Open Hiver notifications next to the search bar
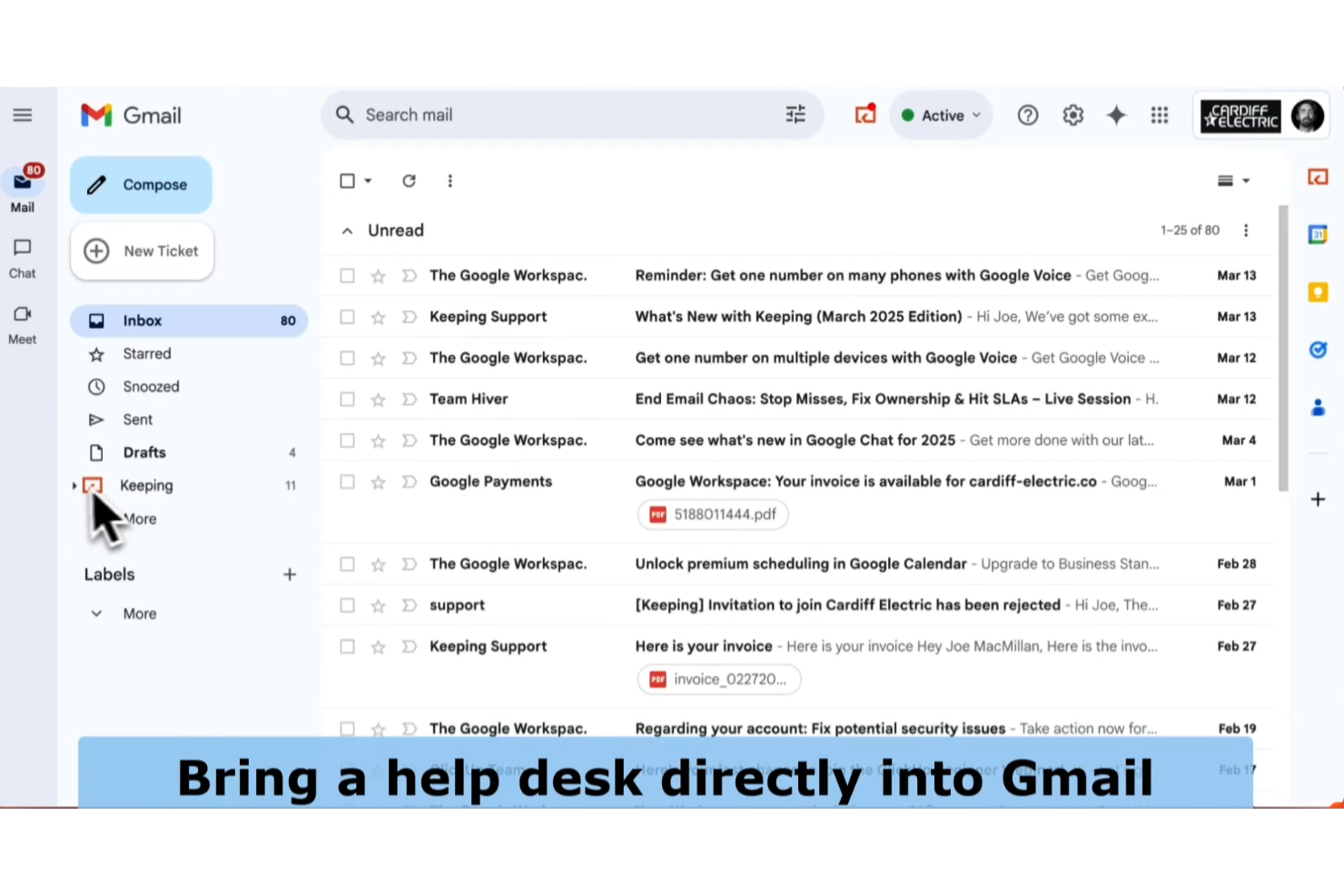 [865, 114]
